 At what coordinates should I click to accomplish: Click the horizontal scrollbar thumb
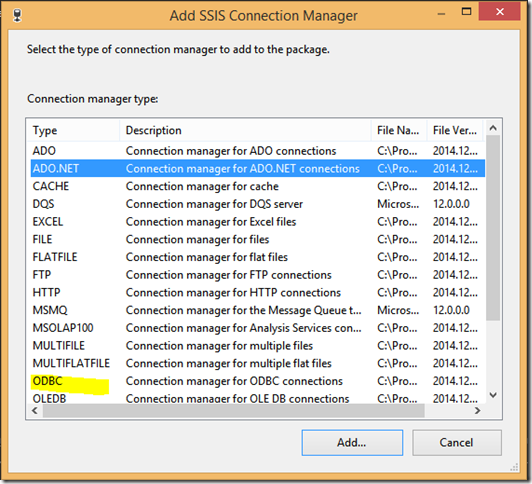[233, 410]
